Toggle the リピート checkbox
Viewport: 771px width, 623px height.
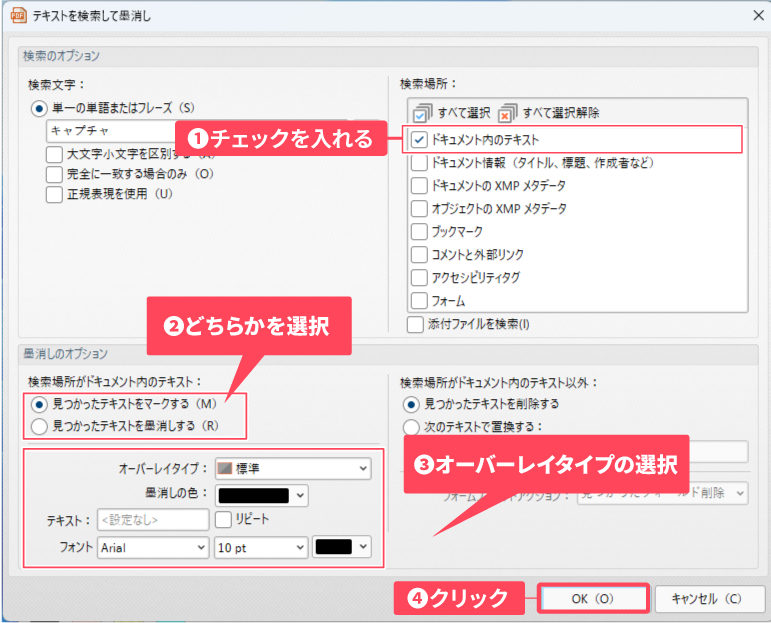[223, 519]
